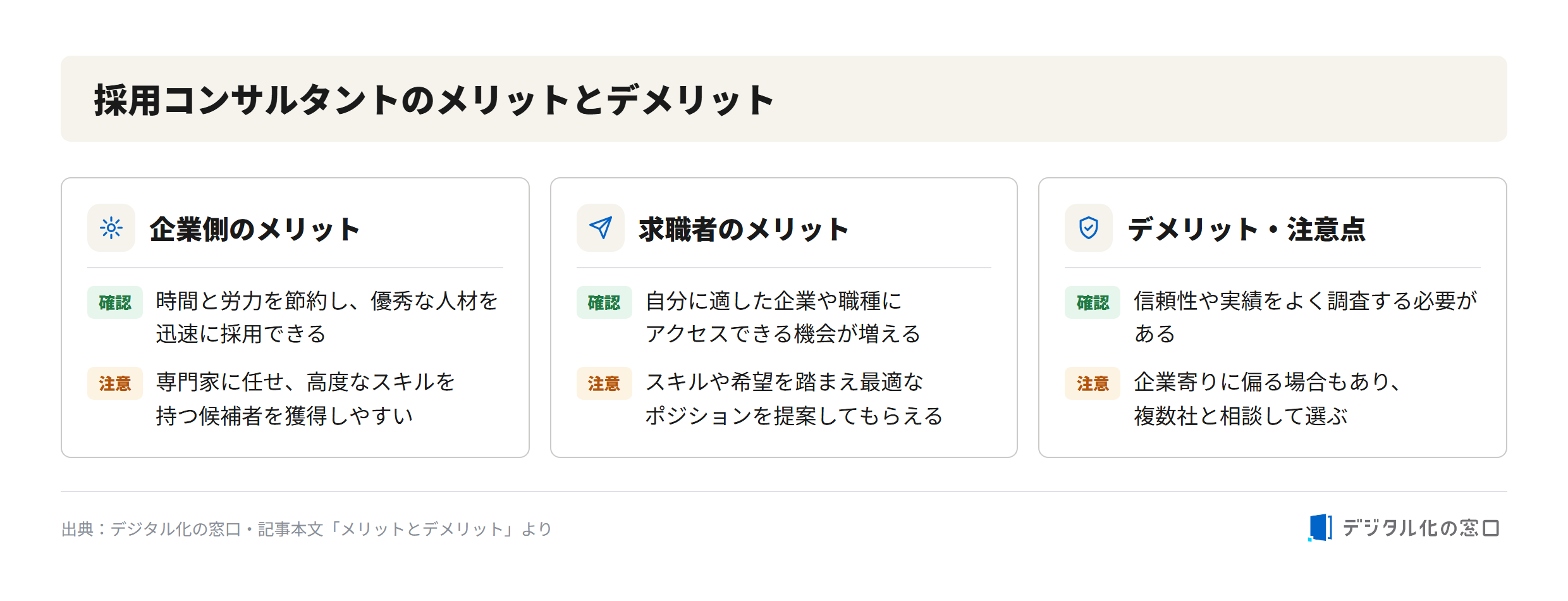Click the sun icon beside 企業側のメリット

(111, 228)
